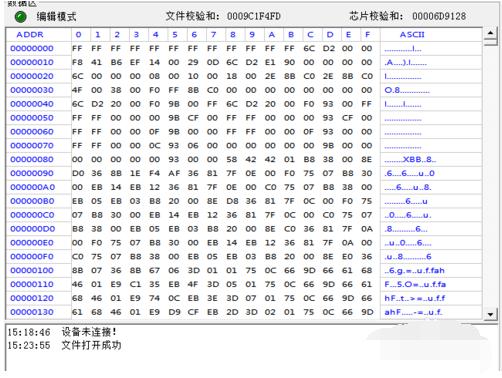Click scrollbar down arrow in hex table
The height and width of the screenshot is (378, 502).
tap(490, 314)
